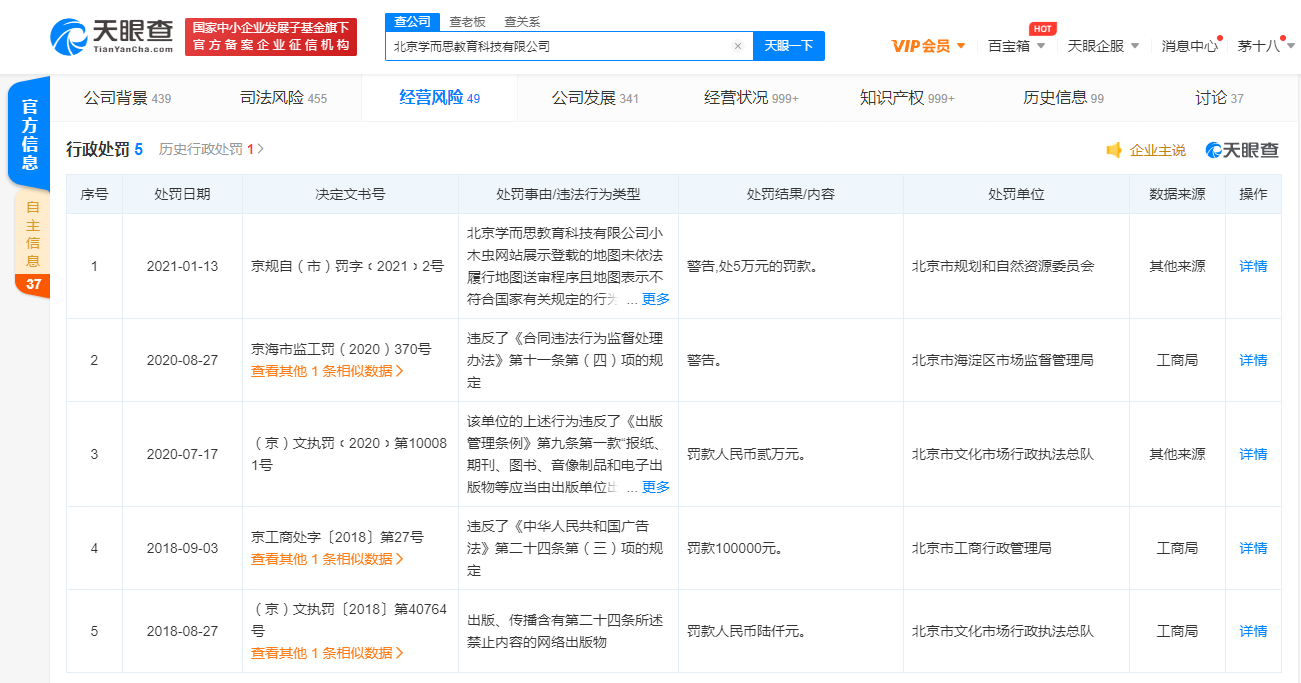Select the 查关系 search tab
Viewport: 1301px width, 683px height.
tap(522, 21)
